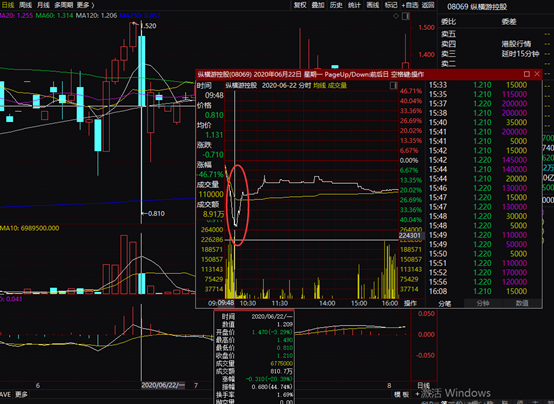The width and height of the screenshot is (554, 404).
Task: Select the 数值 value tab
Action: [522, 303]
